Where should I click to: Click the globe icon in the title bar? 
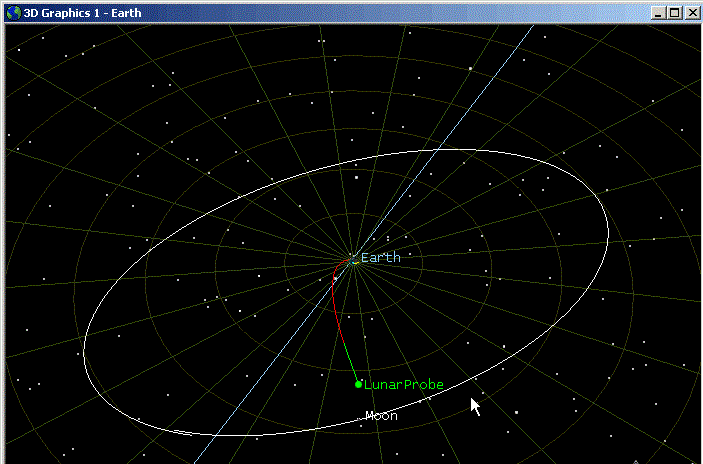pos(12,12)
